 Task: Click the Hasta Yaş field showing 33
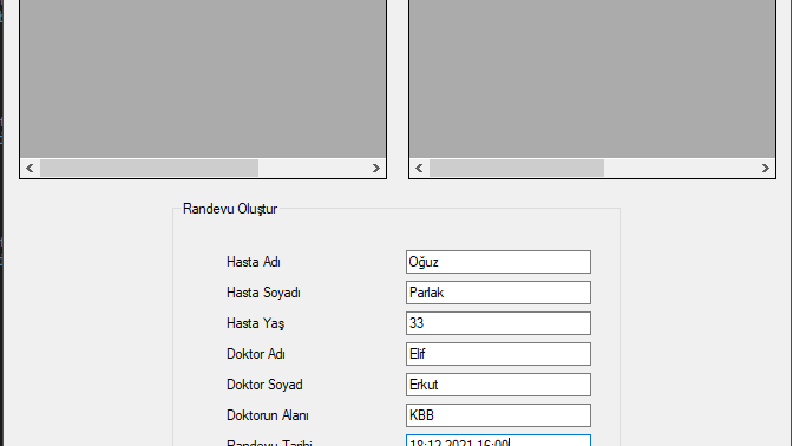(498, 323)
